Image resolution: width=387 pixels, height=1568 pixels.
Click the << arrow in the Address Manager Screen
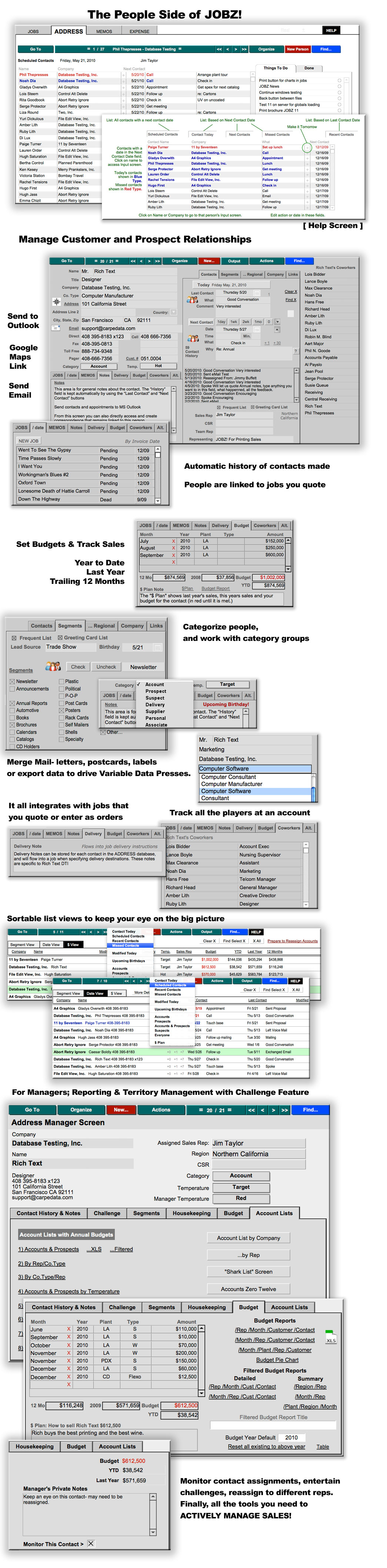[x=251, y=1110]
